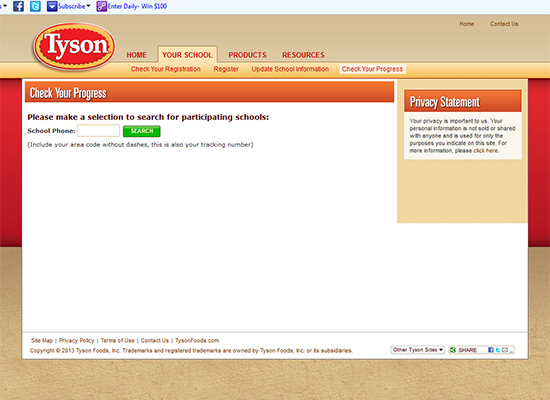
Task: Open the Terms of Use footer link
Action: click(x=118, y=340)
